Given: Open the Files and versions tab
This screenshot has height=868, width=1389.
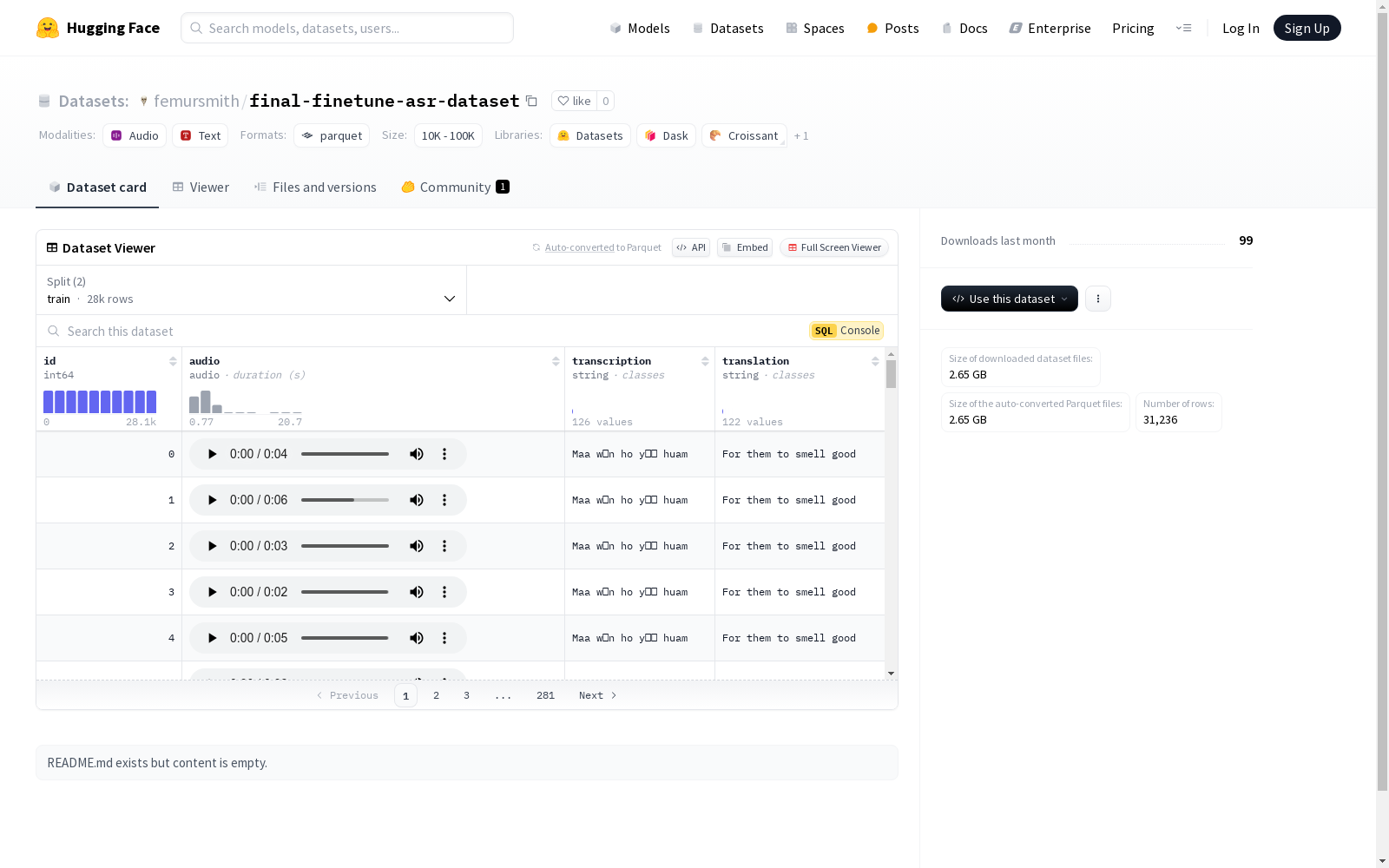Looking at the screenshot, I should [315, 187].
